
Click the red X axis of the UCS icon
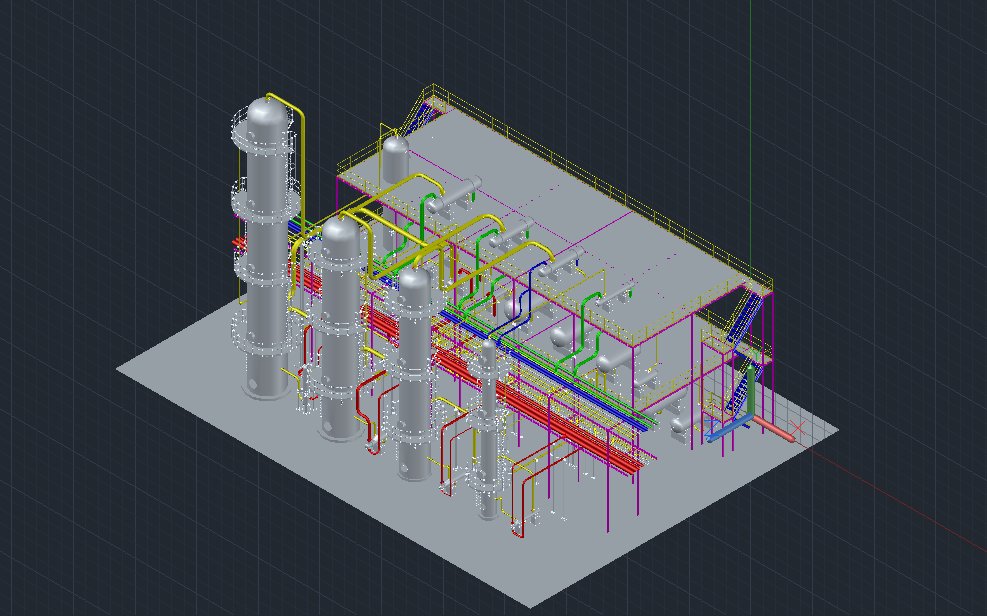coord(776,428)
